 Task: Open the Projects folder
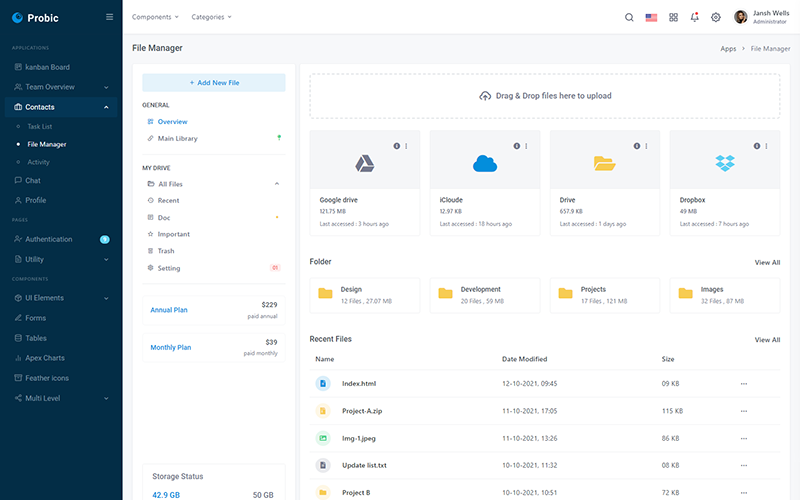[x=605, y=295]
